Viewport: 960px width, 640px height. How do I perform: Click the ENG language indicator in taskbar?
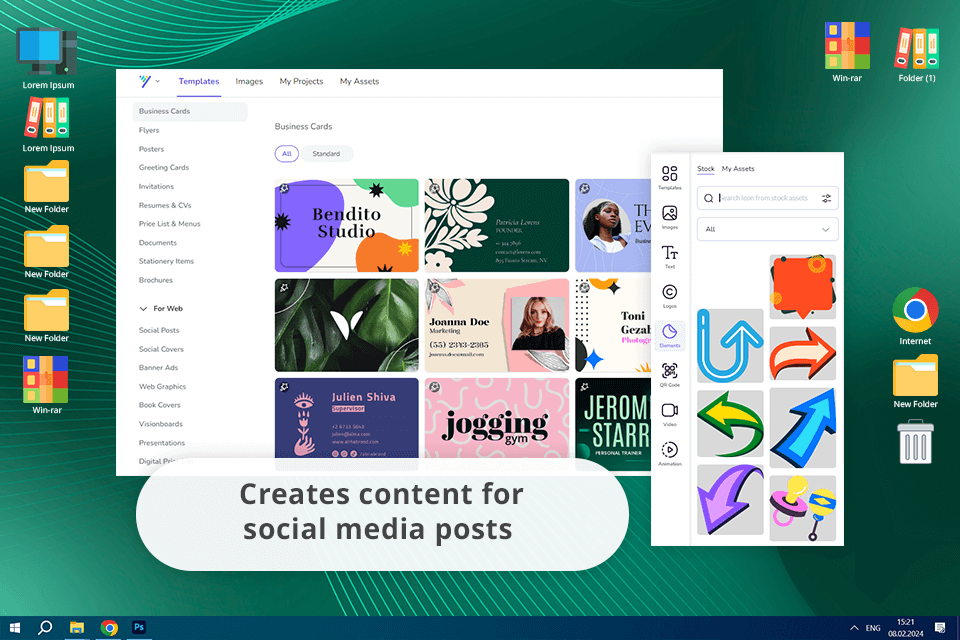click(872, 628)
